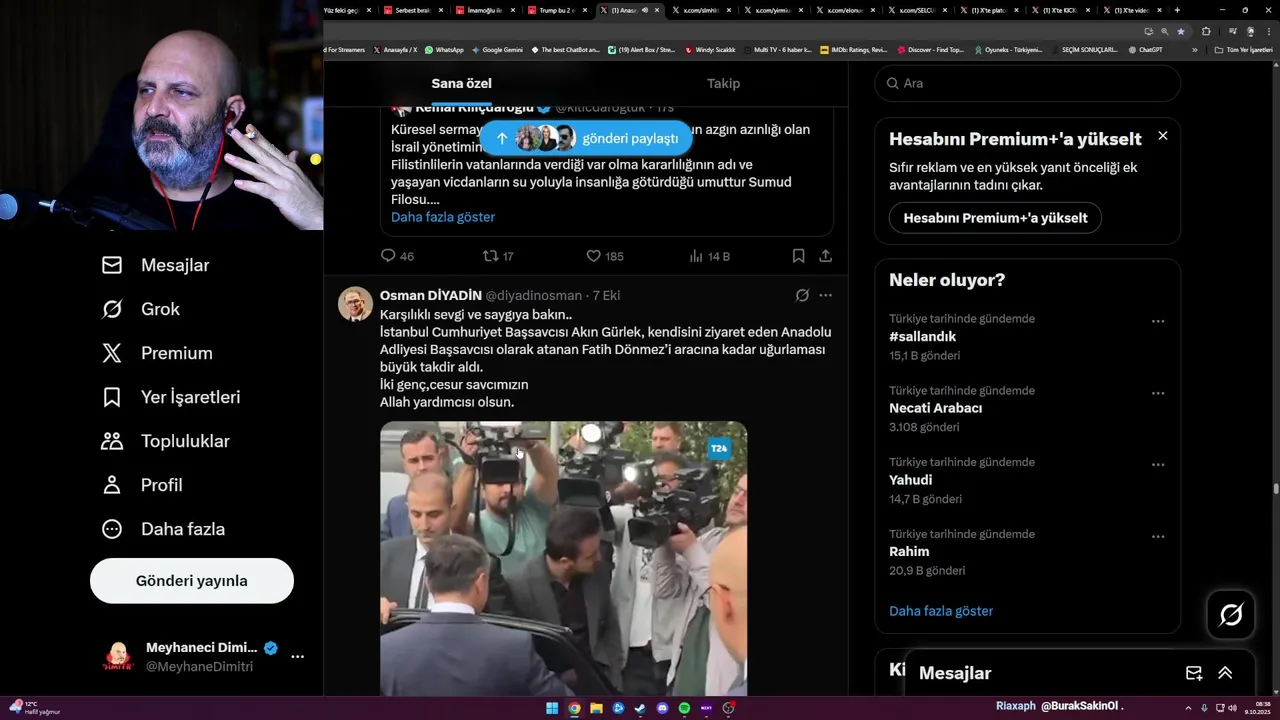Open Windows Start menu
Screen dimensions: 1280x720
[x=552, y=708]
